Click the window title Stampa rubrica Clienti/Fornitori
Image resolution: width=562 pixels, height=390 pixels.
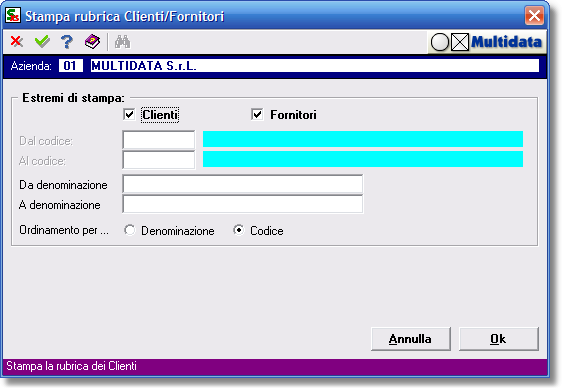tap(125, 16)
